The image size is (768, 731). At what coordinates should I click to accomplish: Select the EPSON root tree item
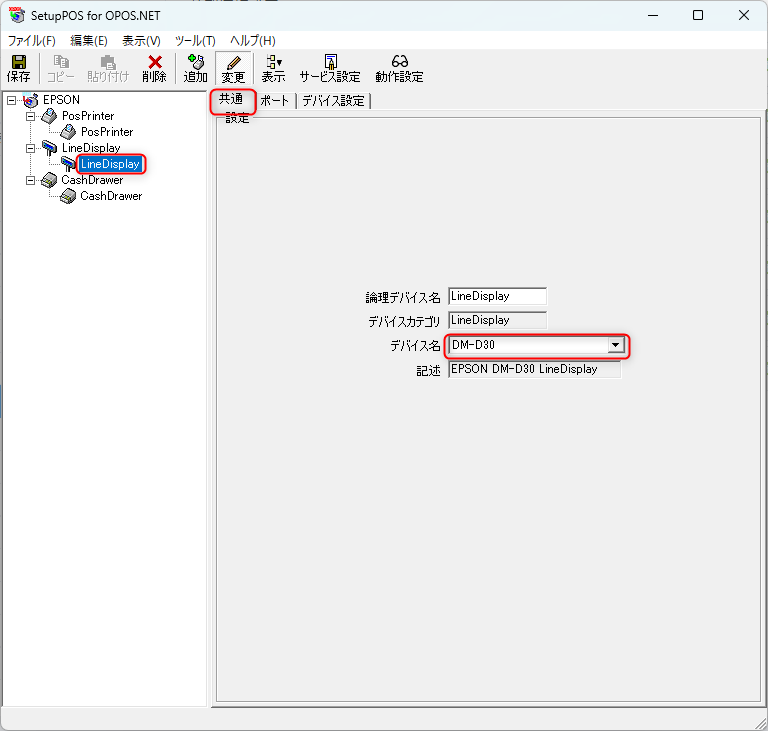click(61, 100)
